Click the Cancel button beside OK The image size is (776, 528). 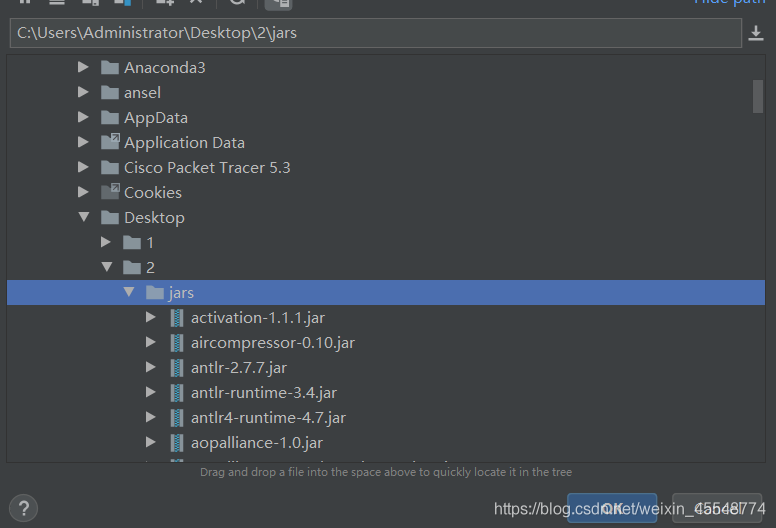(x=717, y=508)
